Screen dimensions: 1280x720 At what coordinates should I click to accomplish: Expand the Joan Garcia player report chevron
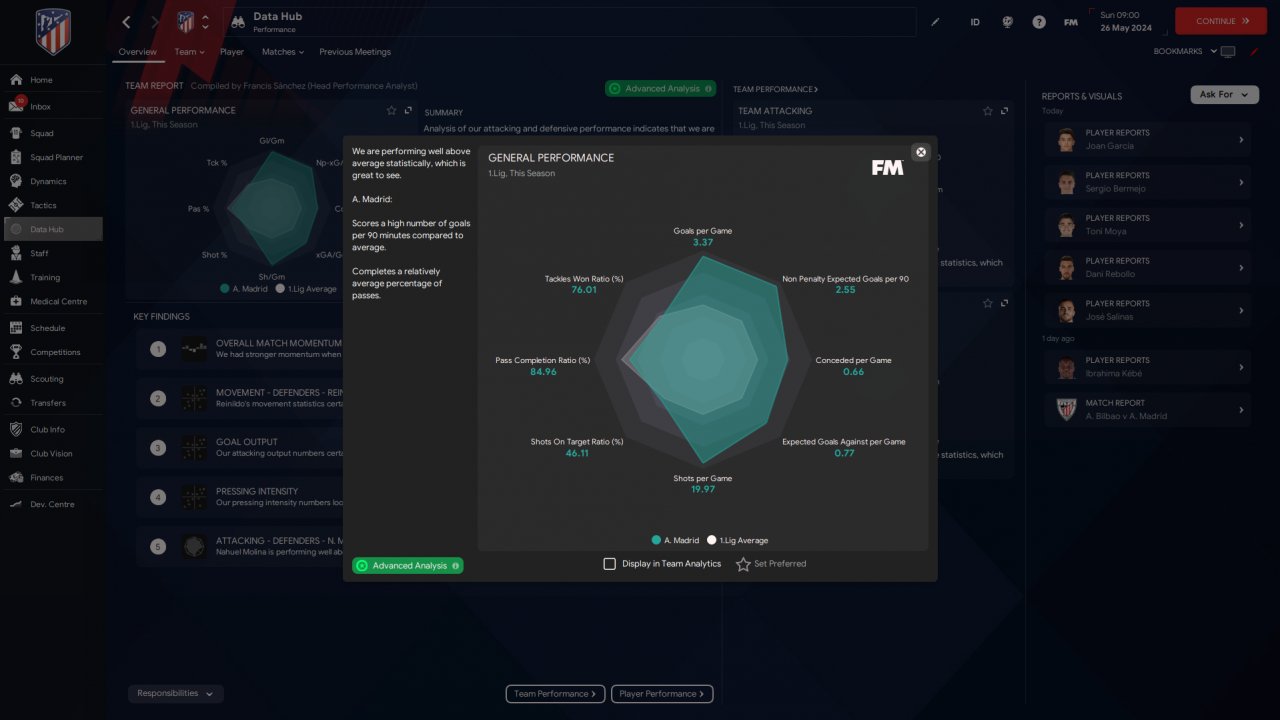tap(1241, 140)
